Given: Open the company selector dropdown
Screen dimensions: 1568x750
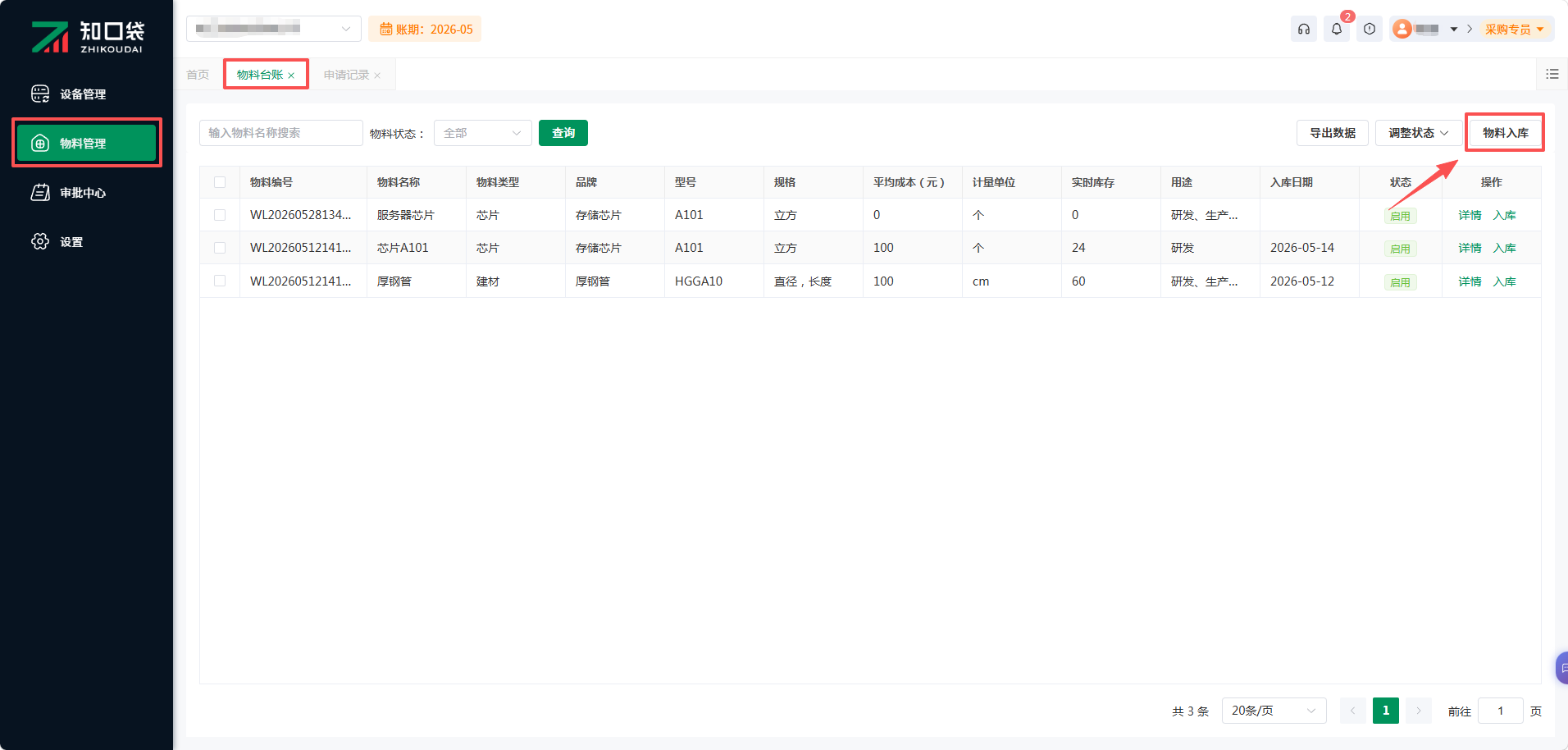Looking at the screenshot, I should pos(274,29).
